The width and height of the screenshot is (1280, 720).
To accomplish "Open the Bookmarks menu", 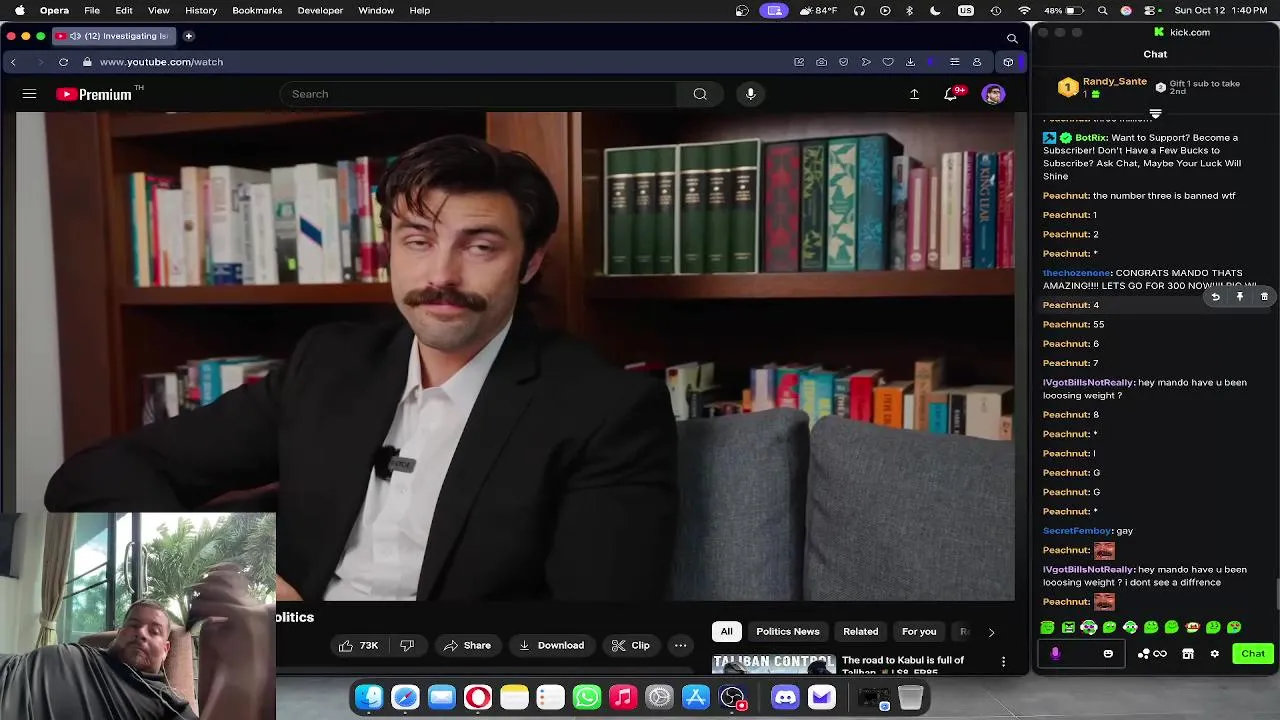I will click(x=257, y=10).
